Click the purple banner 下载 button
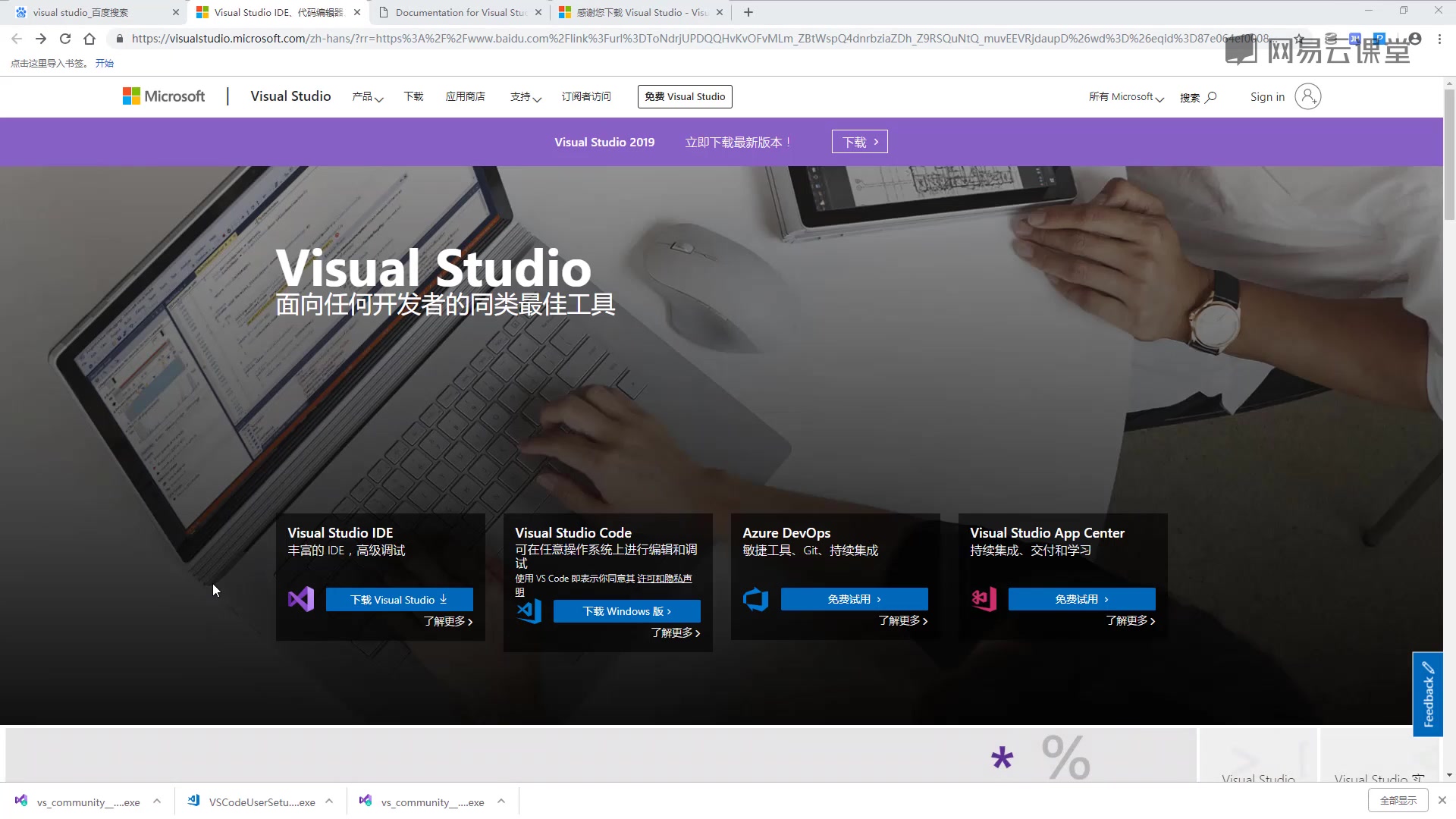The height and width of the screenshot is (819, 1456). 860,142
